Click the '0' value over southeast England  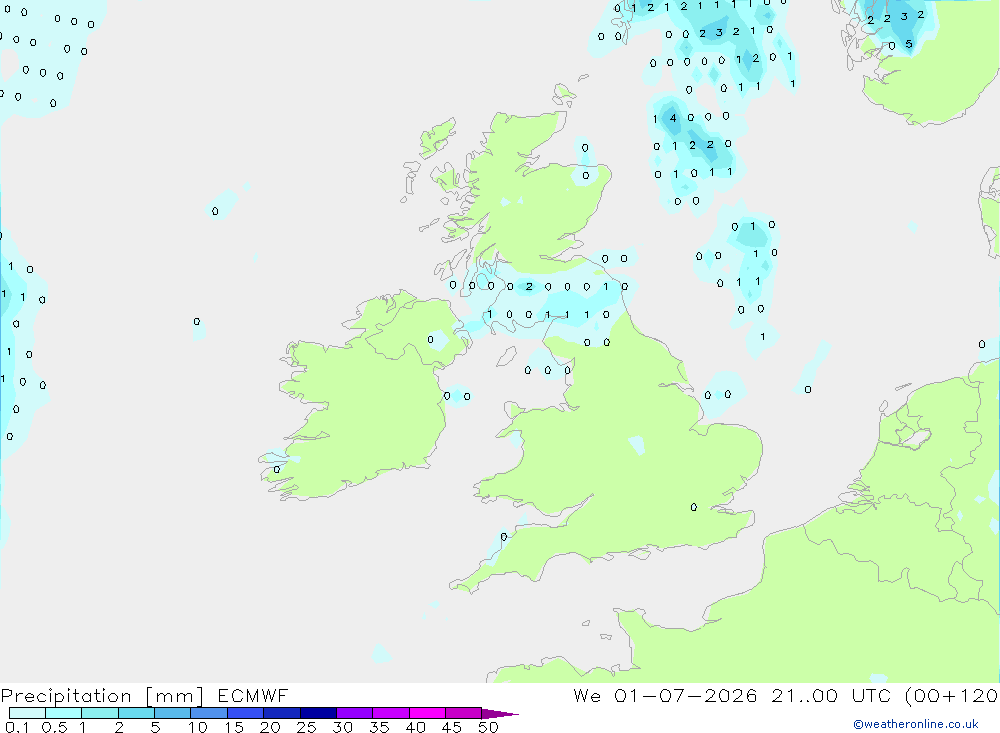pyautogui.click(x=694, y=507)
